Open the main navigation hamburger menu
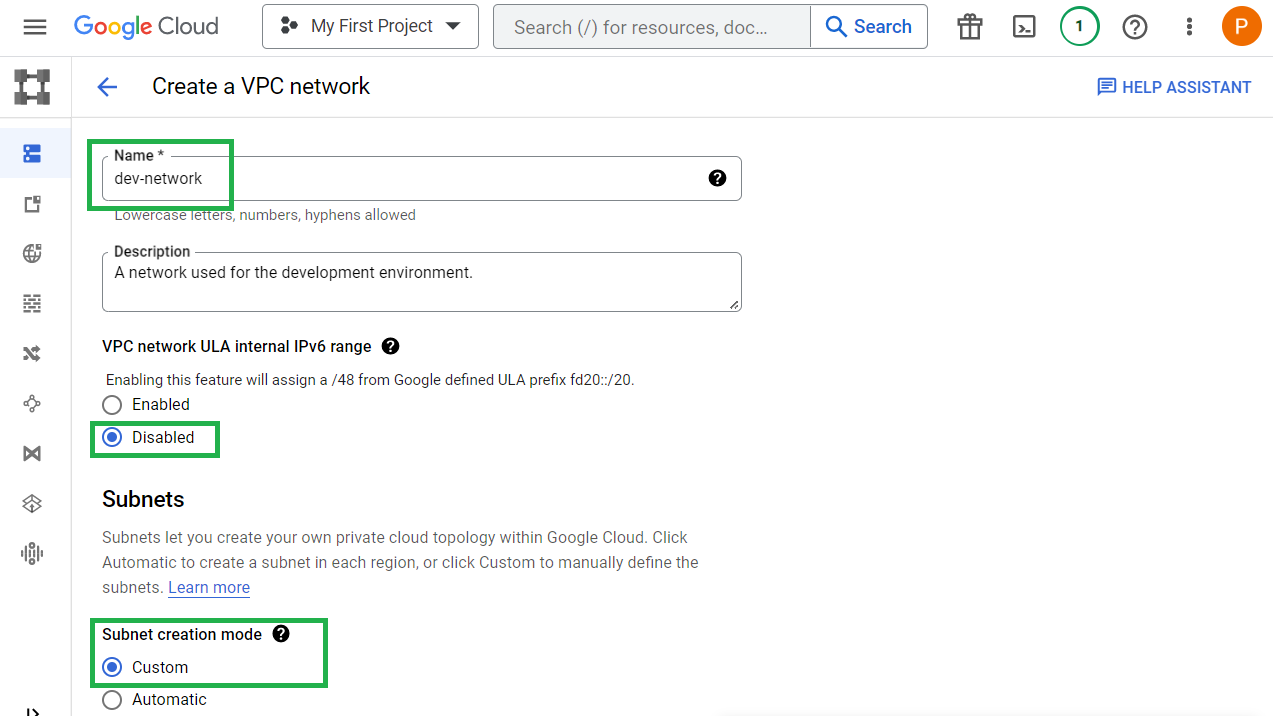The image size is (1273, 716). click(x=35, y=27)
